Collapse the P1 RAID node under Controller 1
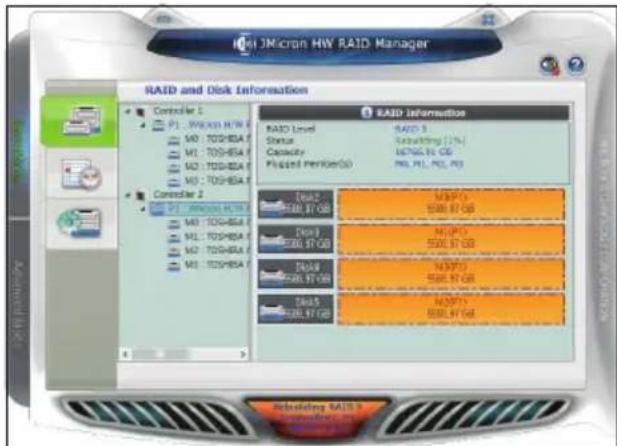This screenshot has height=446, width=617. coord(143,125)
